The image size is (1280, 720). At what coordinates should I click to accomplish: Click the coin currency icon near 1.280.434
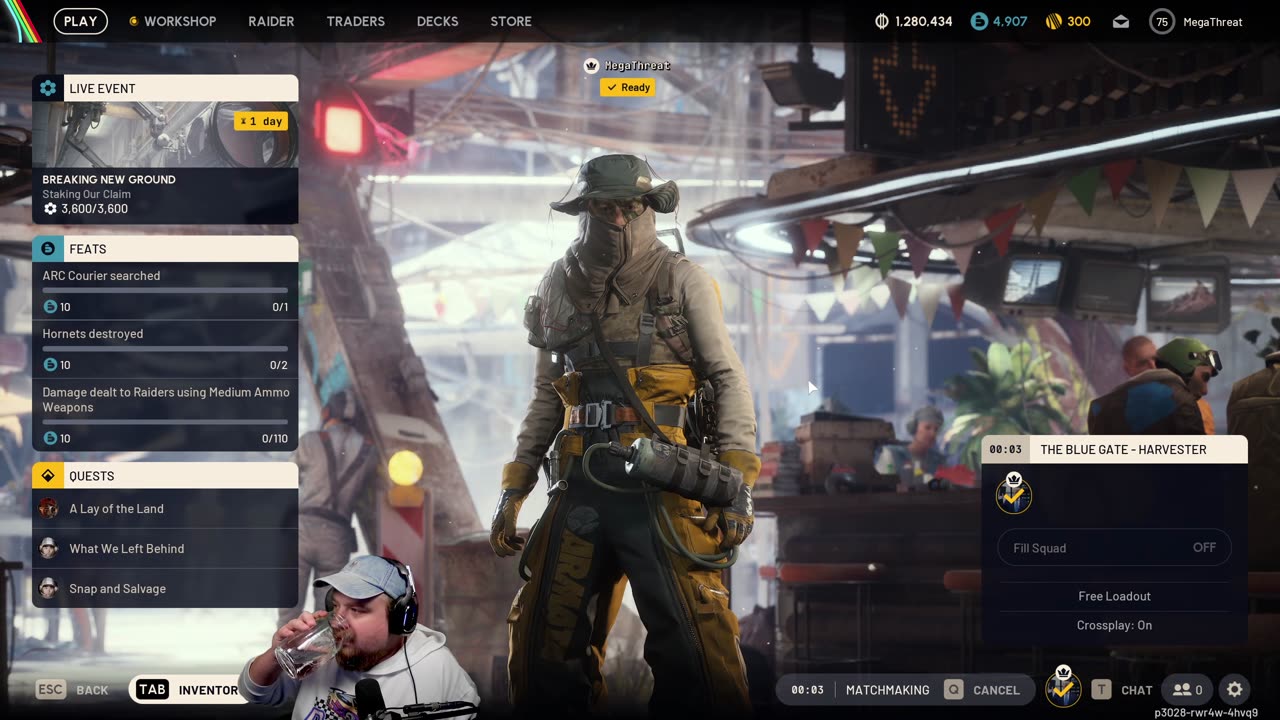coord(882,21)
